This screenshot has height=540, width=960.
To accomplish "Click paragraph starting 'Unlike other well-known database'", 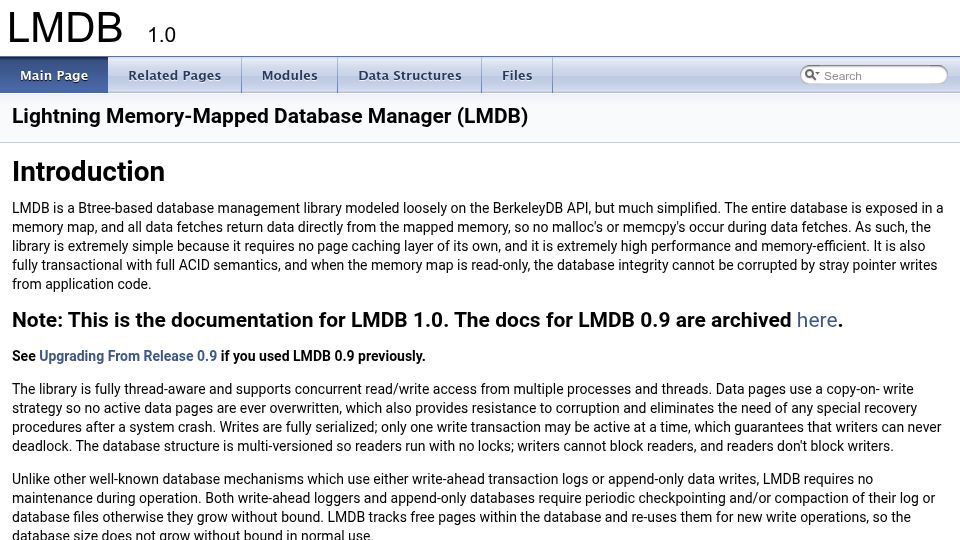I will (473, 507).
